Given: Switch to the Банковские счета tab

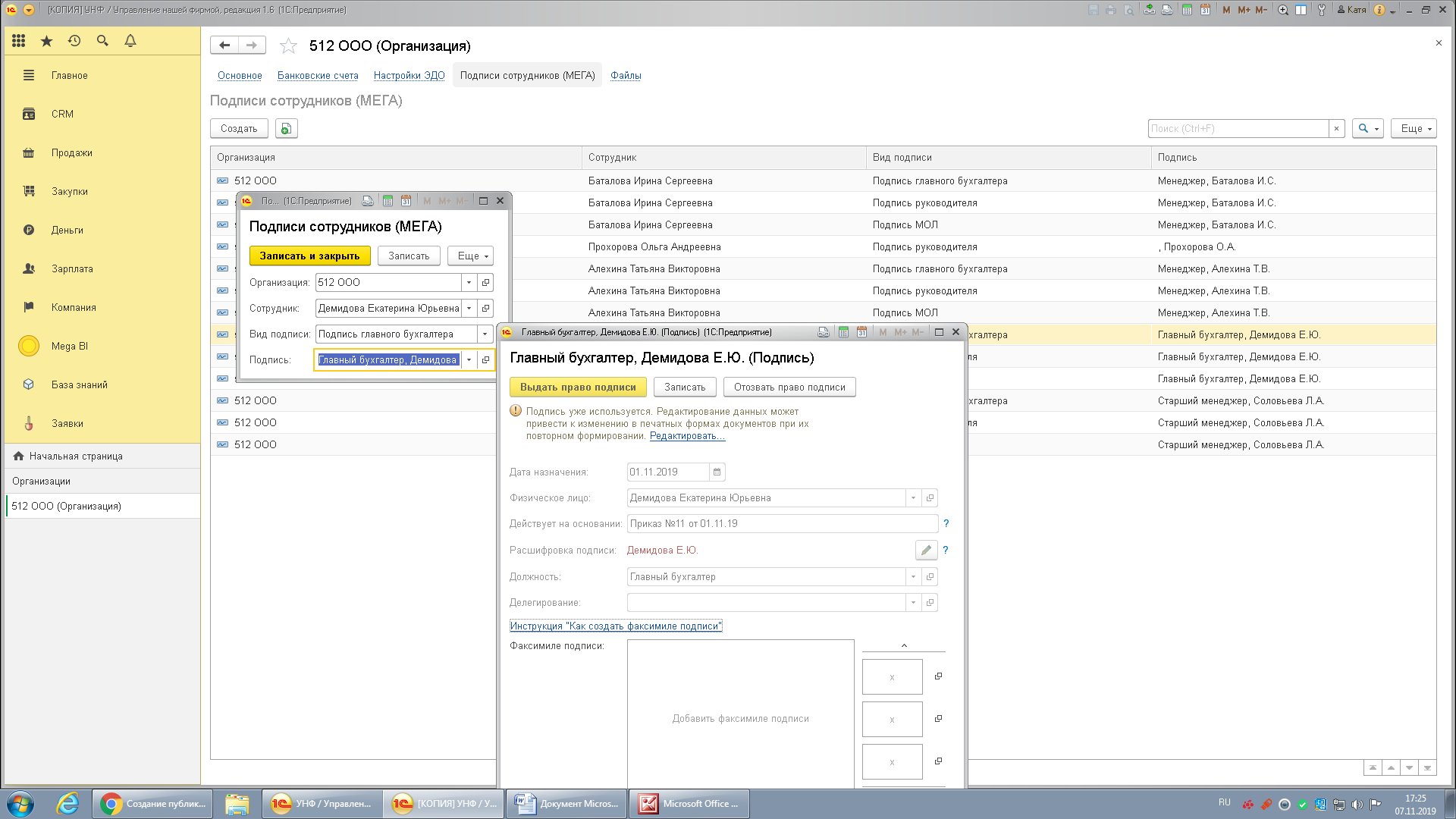Looking at the screenshot, I should [x=318, y=75].
